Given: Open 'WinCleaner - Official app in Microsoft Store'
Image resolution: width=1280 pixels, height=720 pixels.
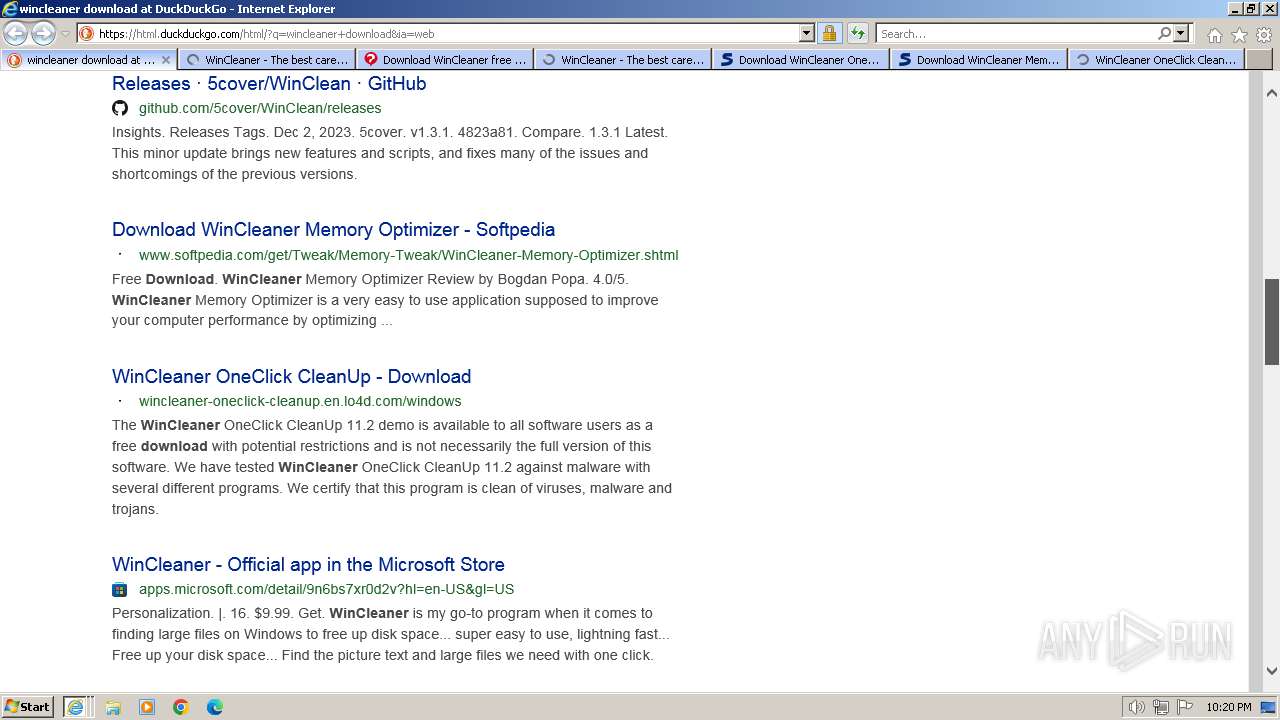Looking at the screenshot, I should click(x=308, y=564).
